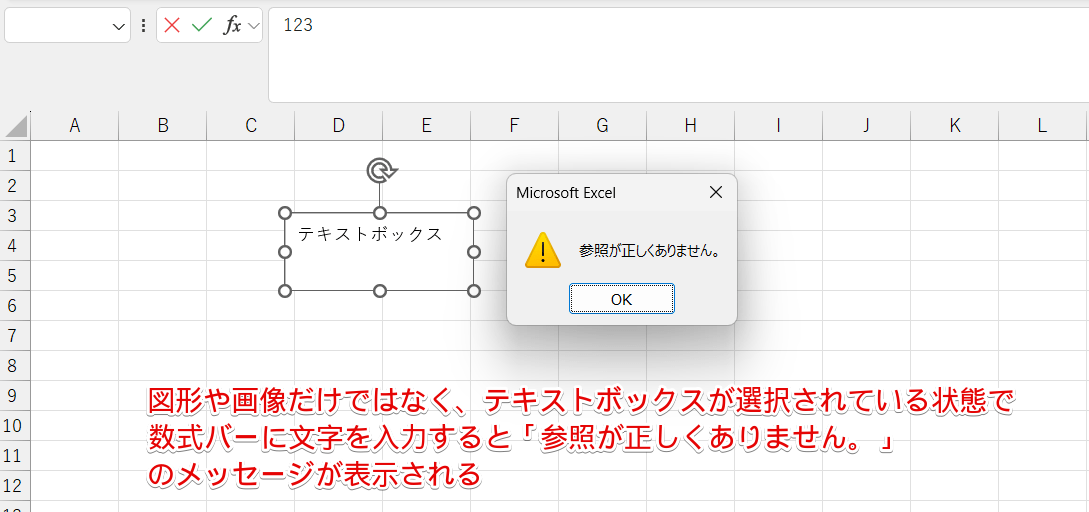The image size is (1089, 512).
Task: Select row 5 header
Action: click(13, 276)
